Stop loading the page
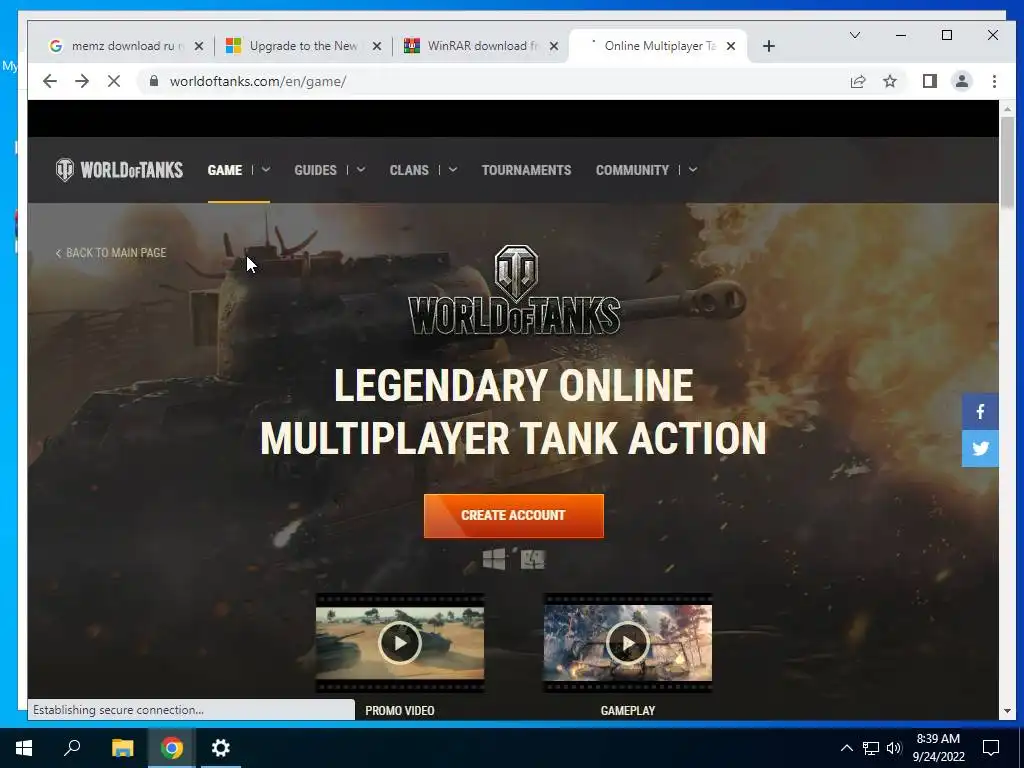This screenshot has height=768, width=1024. (x=114, y=81)
